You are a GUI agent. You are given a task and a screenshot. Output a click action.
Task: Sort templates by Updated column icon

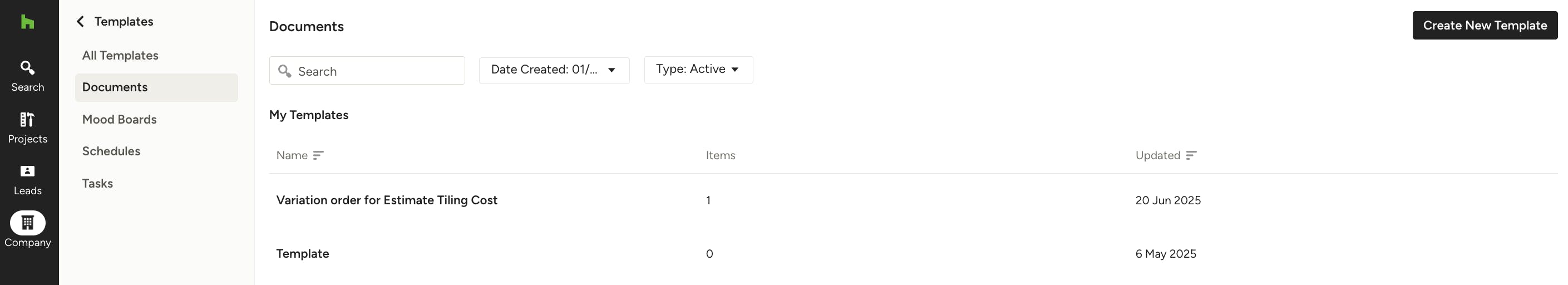point(1191,155)
